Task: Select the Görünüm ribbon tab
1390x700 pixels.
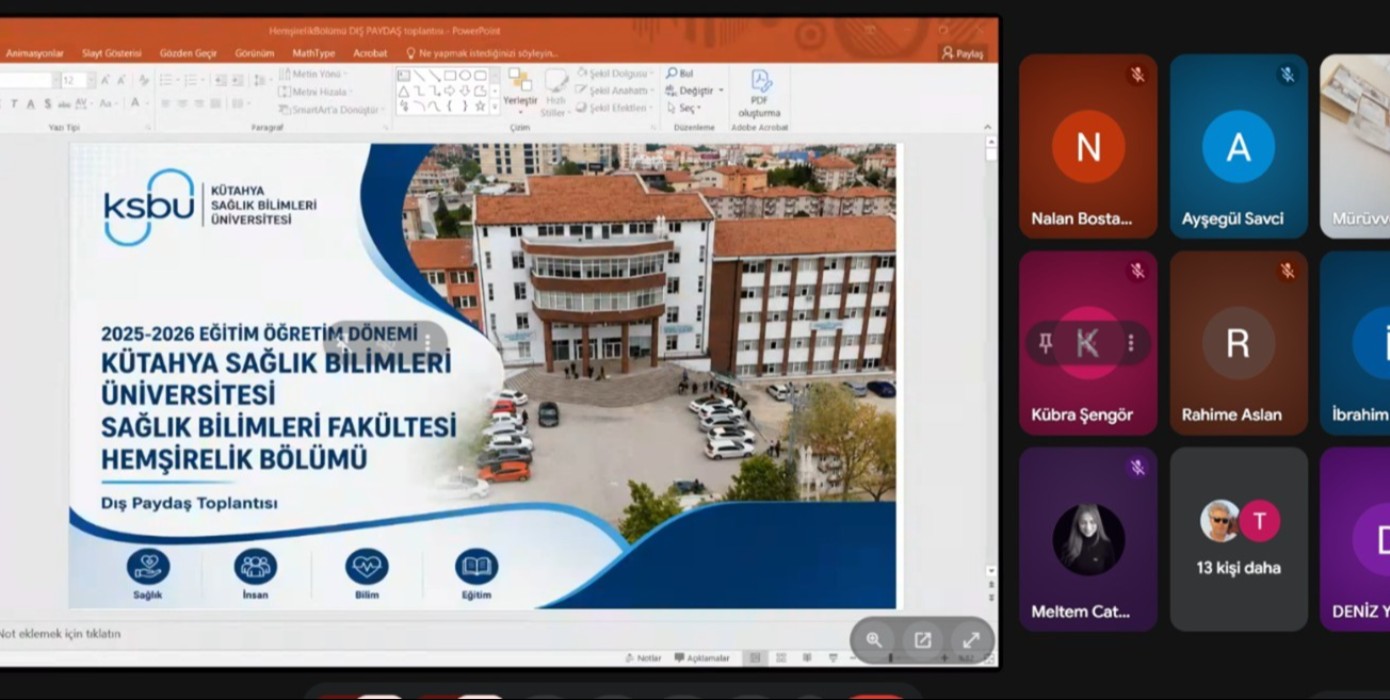Action: pos(254,53)
